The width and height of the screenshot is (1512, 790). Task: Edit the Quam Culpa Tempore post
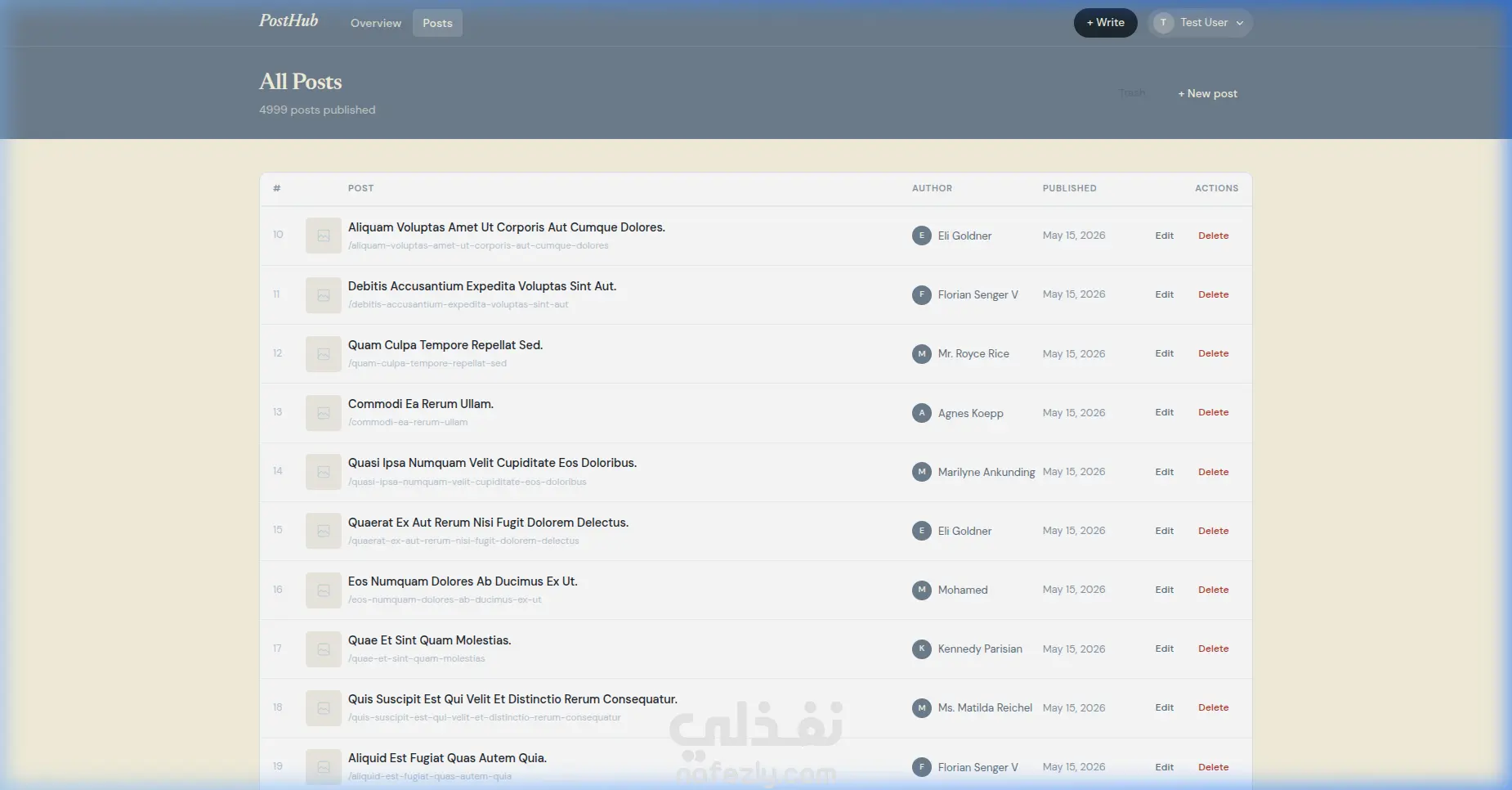click(x=1164, y=353)
